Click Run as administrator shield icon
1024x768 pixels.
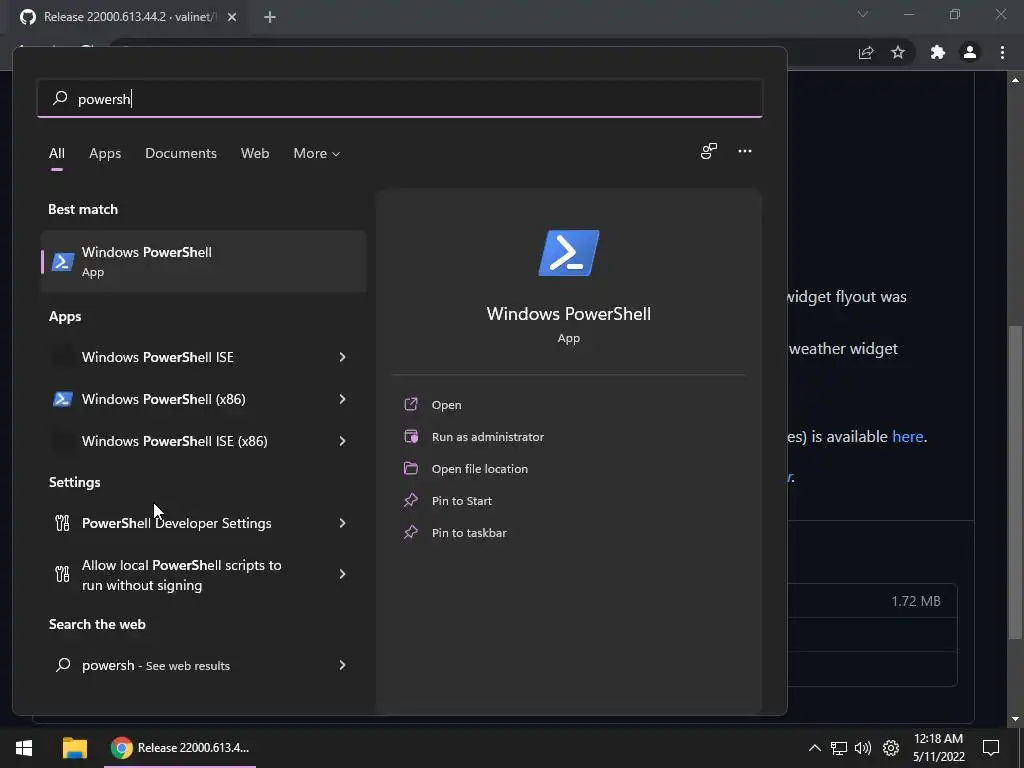(x=411, y=436)
